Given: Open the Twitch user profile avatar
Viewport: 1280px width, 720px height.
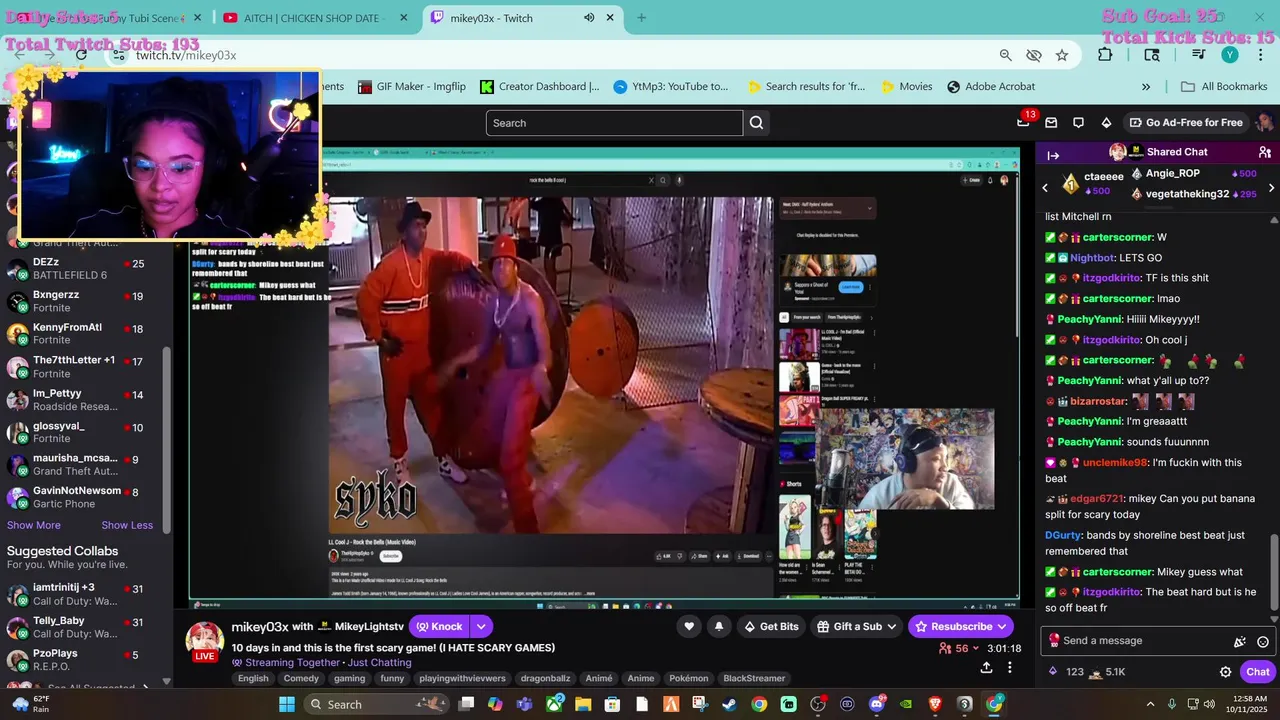Looking at the screenshot, I should coord(1264,123).
